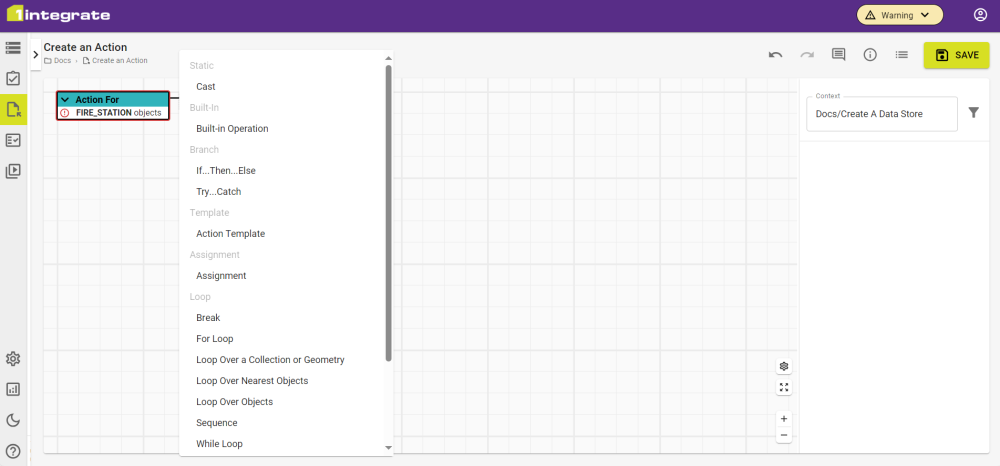Click the Docs breadcrumb link
Viewport: 1000px width, 466px height.
coord(62,61)
